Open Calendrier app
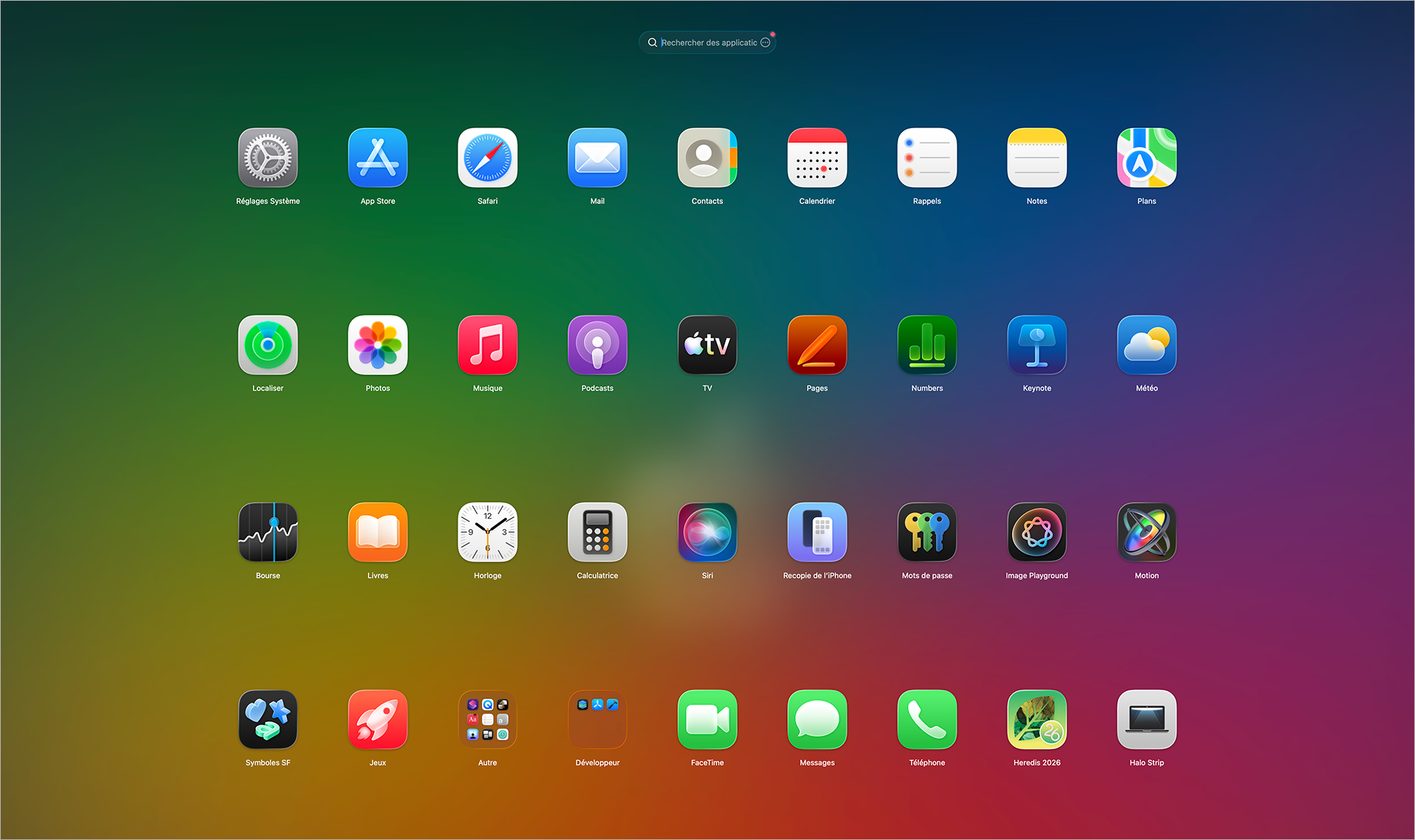Image resolution: width=1415 pixels, height=840 pixels. click(x=817, y=158)
